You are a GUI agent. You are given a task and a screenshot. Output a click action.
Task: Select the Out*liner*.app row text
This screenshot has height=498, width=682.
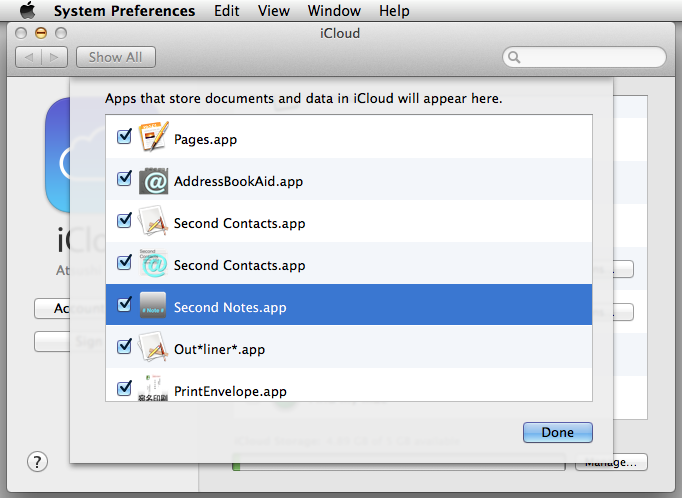pyautogui.click(x=219, y=349)
